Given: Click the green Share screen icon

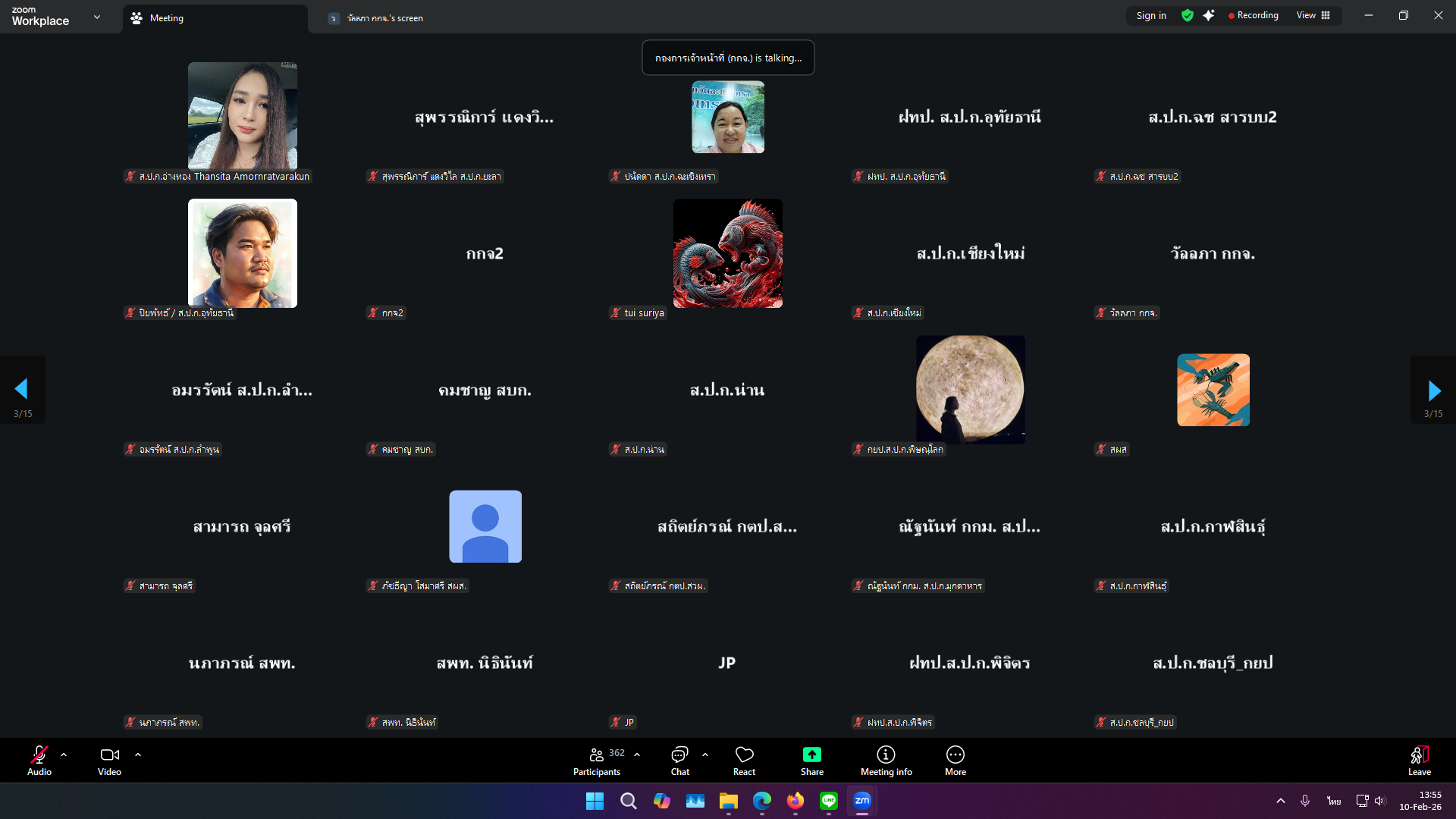Looking at the screenshot, I should (811, 755).
